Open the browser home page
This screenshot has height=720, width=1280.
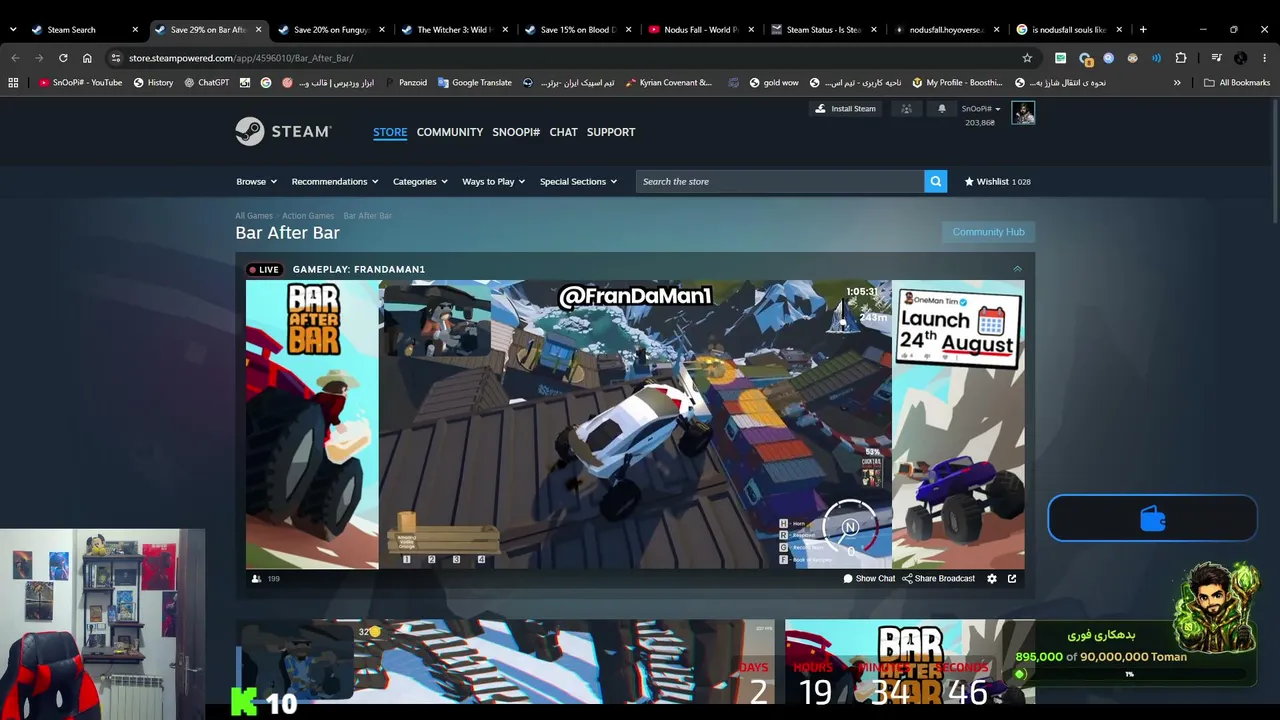coord(87,58)
